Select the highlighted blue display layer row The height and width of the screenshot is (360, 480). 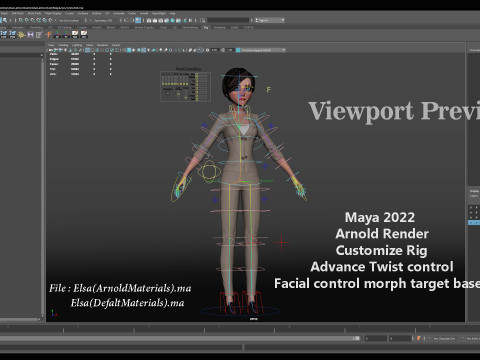[474, 222]
